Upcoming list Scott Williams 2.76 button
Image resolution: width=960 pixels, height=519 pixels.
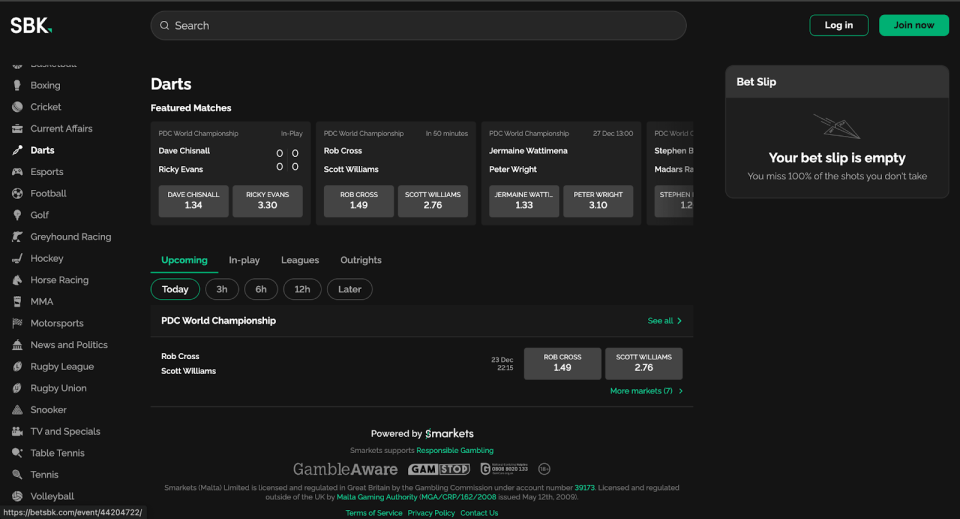(x=643, y=364)
